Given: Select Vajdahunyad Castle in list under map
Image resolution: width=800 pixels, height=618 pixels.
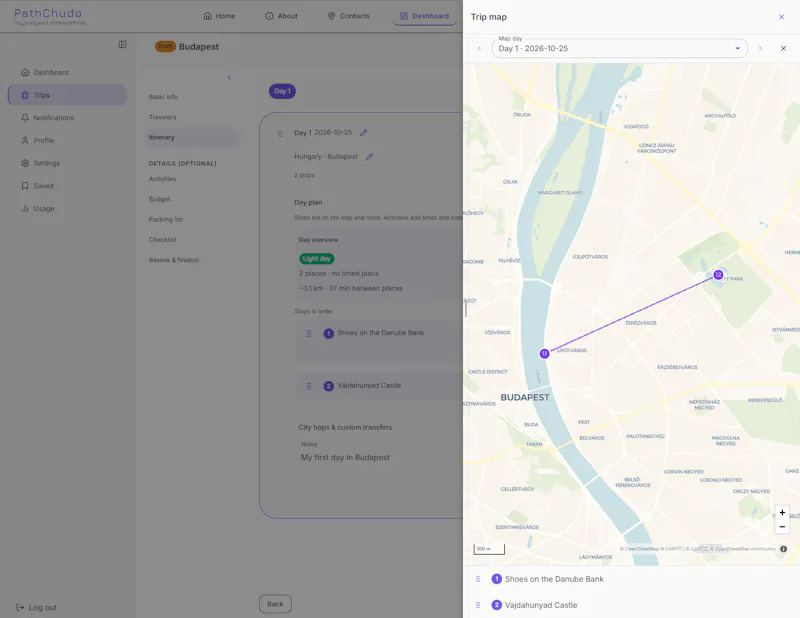Looking at the screenshot, I should coord(541,605).
